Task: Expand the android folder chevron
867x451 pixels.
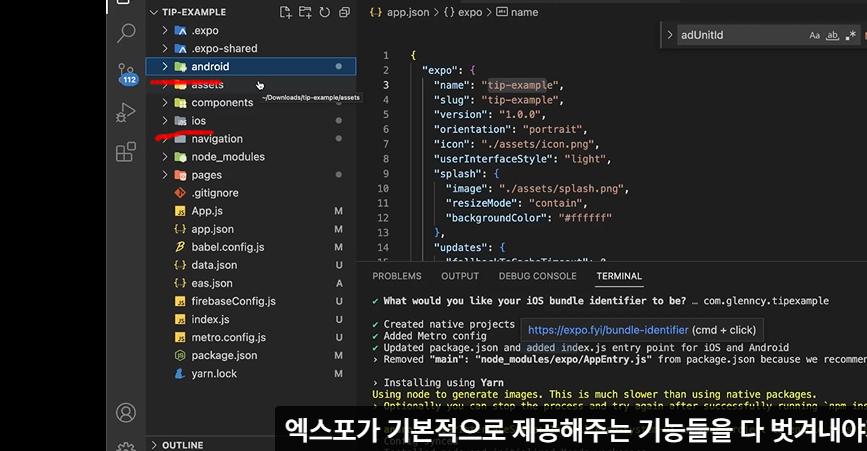Action: point(165,66)
